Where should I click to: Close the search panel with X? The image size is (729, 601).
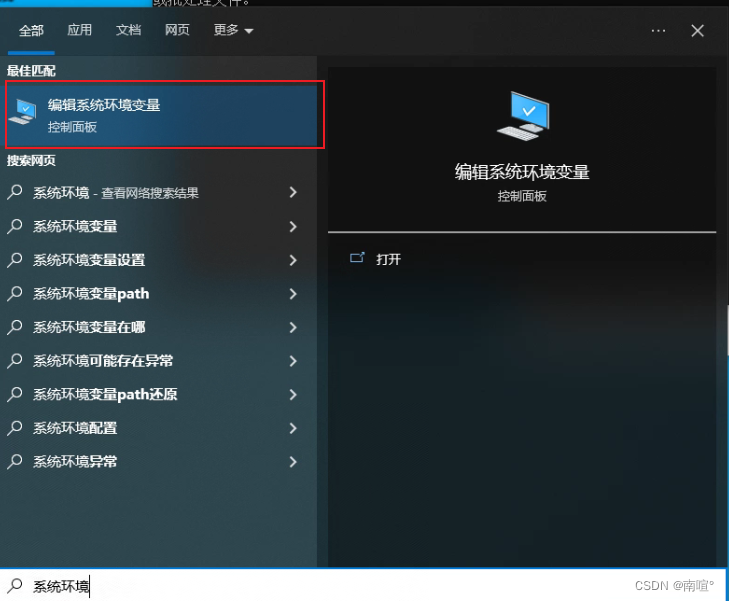(697, 31)
